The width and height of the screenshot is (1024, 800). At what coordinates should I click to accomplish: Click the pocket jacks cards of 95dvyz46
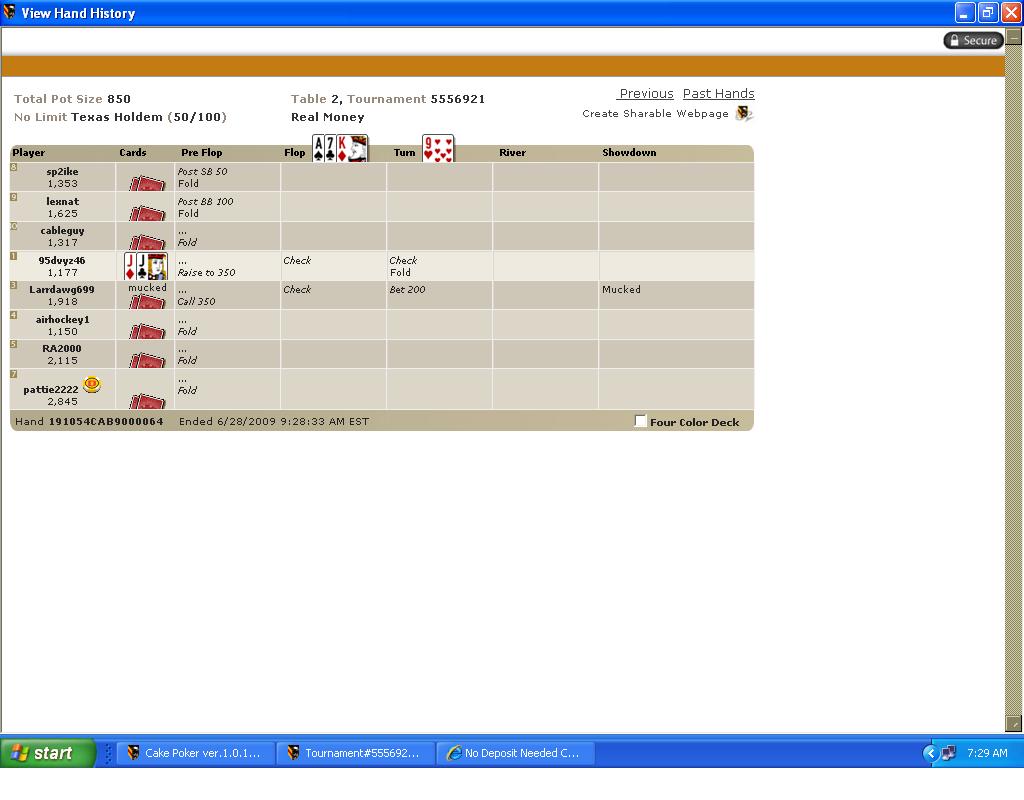[145, 266]
